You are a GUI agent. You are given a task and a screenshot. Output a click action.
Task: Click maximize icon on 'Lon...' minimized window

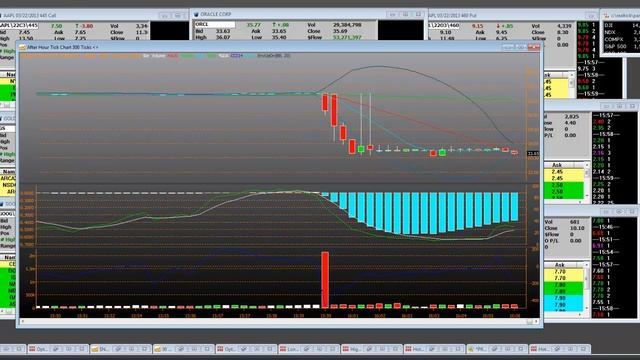pyautogui.click(x=320, y=349)
